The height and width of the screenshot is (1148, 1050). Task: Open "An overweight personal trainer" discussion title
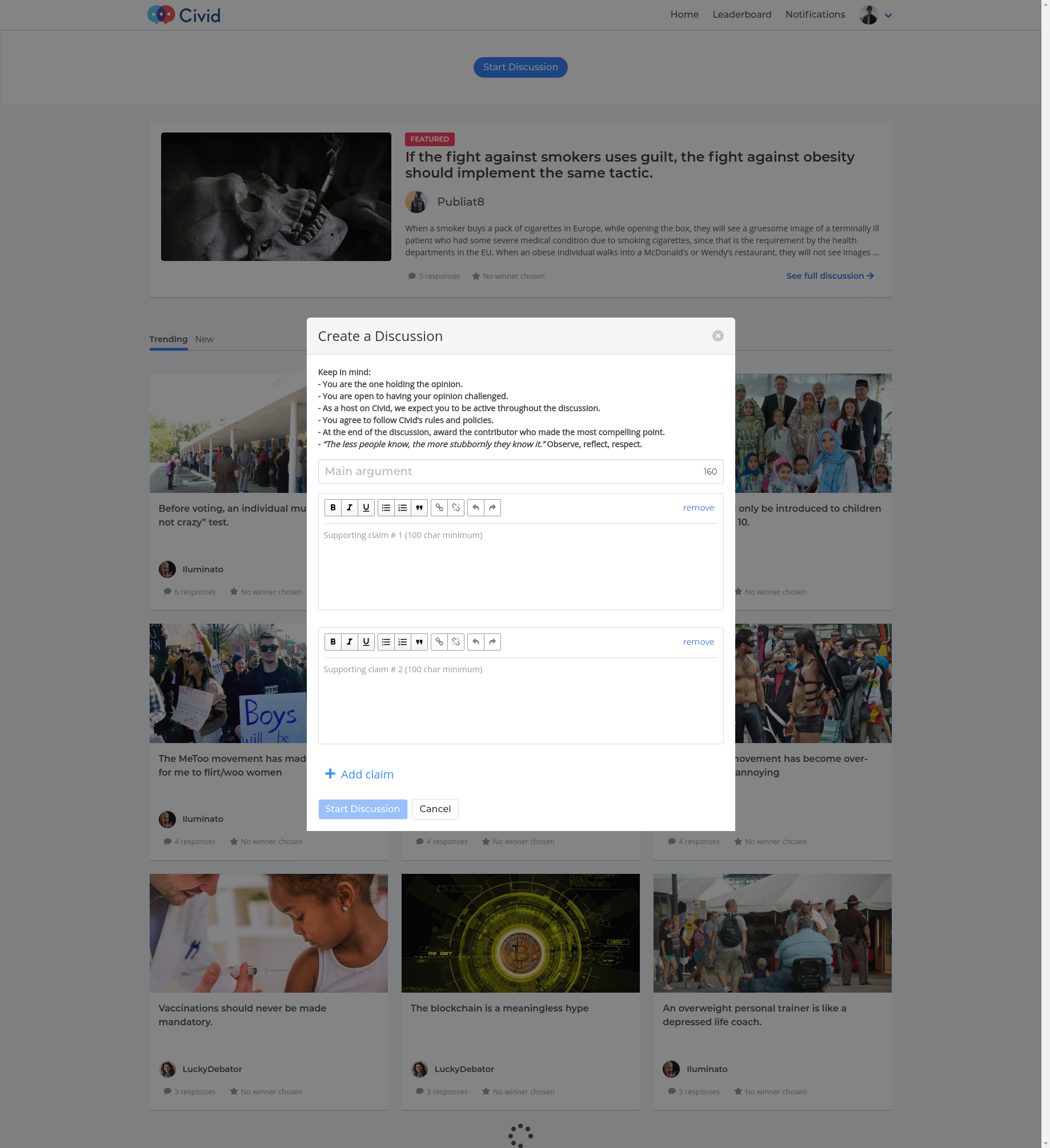click(754, 1015)
